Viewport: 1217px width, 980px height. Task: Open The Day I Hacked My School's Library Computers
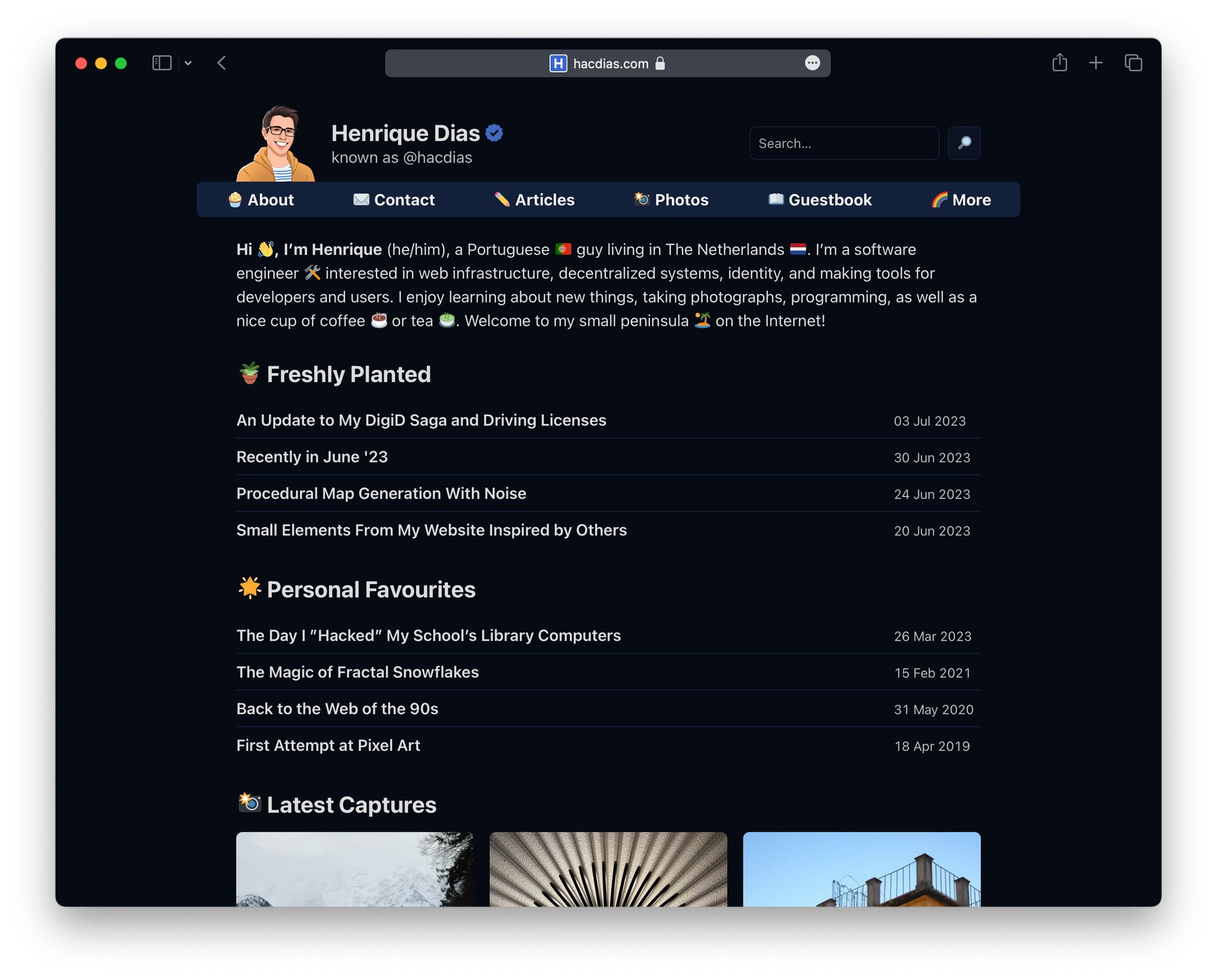(428, 635)
